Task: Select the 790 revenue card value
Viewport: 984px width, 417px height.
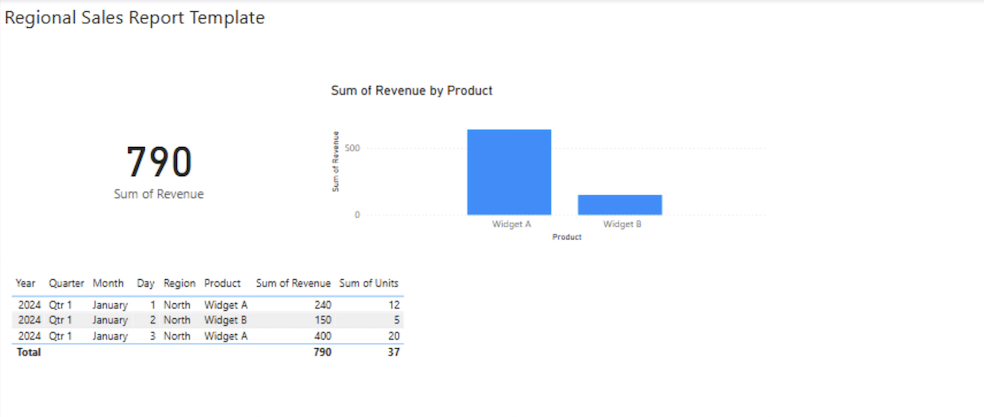Action: tap(159, 162)
